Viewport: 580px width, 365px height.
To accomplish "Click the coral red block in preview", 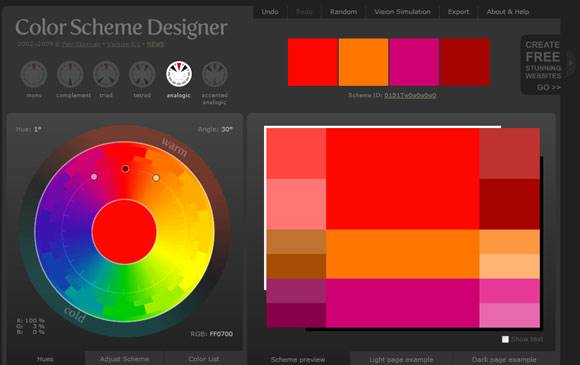I will (x=296, y=153).
